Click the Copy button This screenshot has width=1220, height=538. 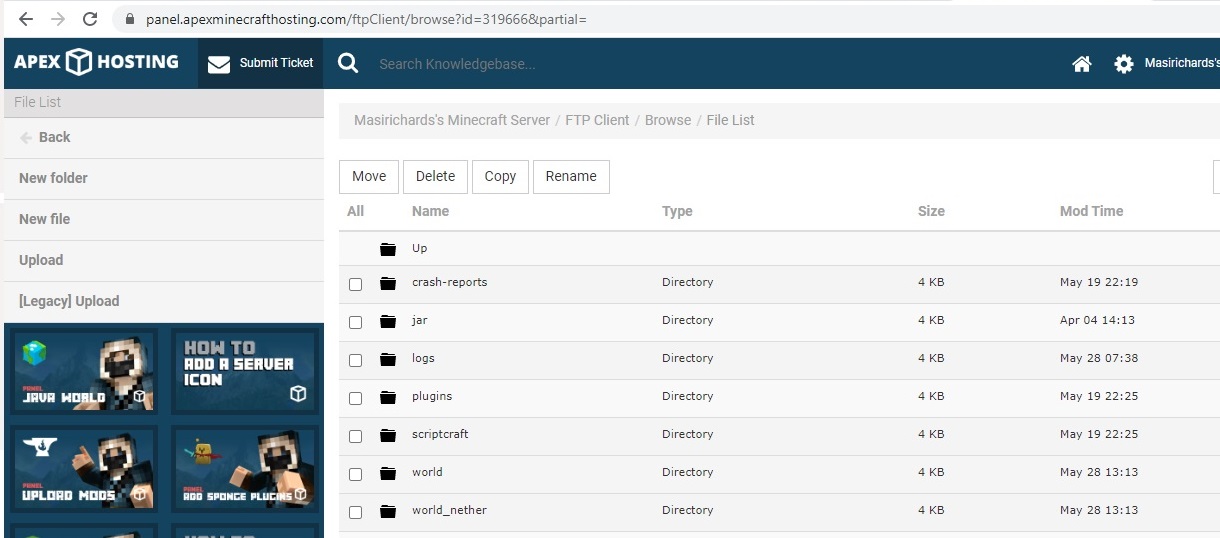click(x=500, y=176)
